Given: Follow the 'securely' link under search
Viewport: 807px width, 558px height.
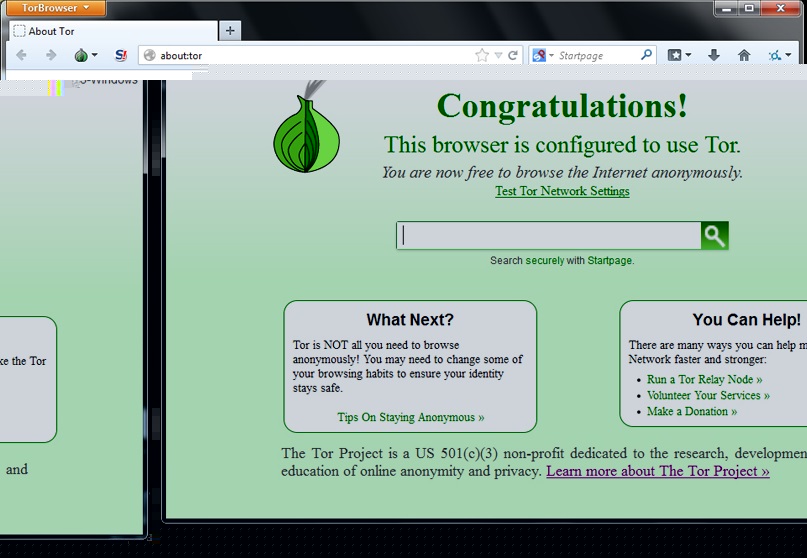Looking at the screenshot, I should (x=545, y=260).
